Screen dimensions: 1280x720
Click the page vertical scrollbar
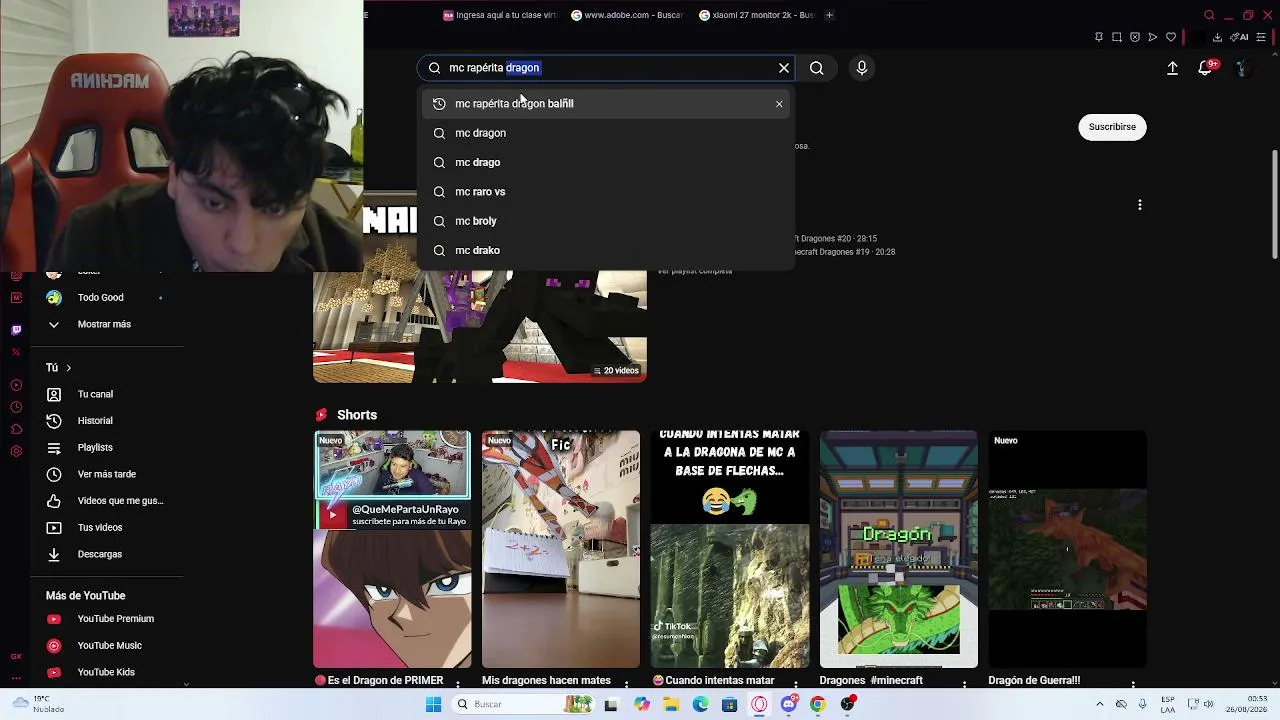(1275, 205)
